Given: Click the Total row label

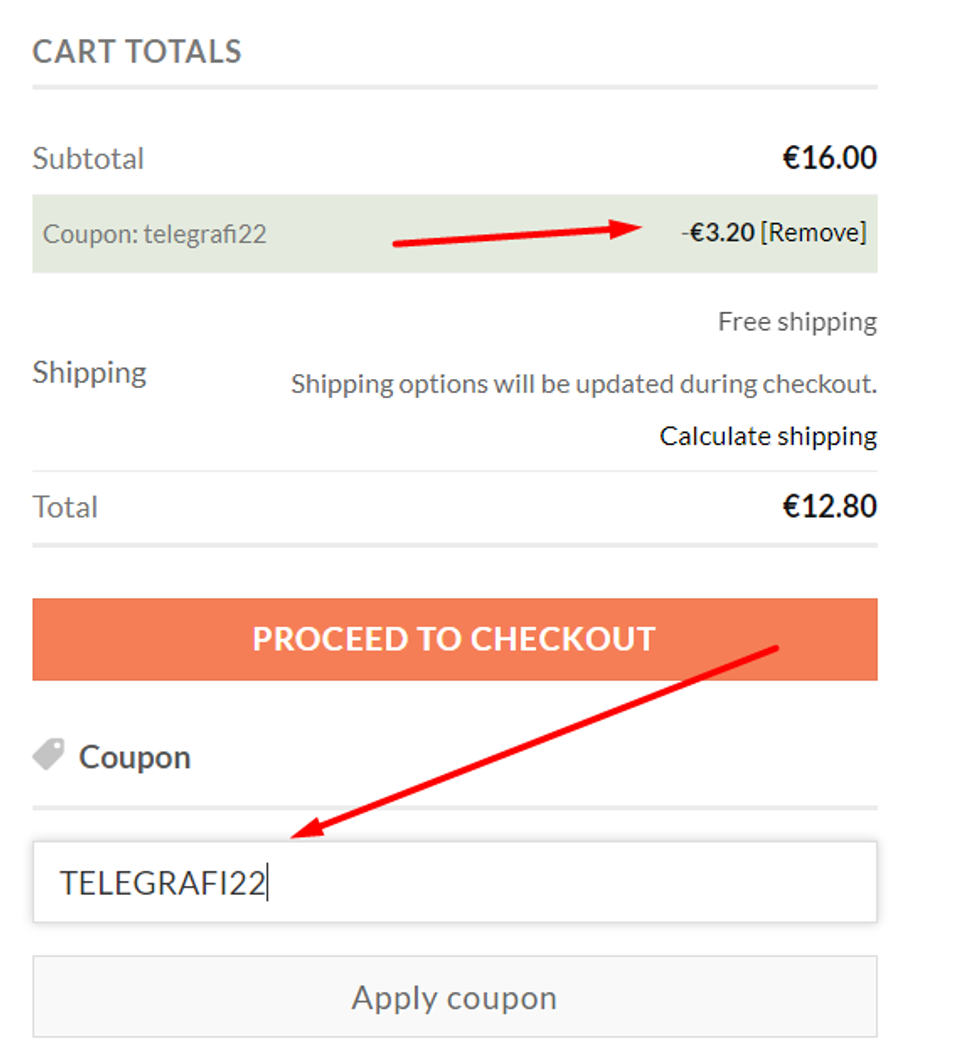Looking at the screenshot, I should click(65, 507).
